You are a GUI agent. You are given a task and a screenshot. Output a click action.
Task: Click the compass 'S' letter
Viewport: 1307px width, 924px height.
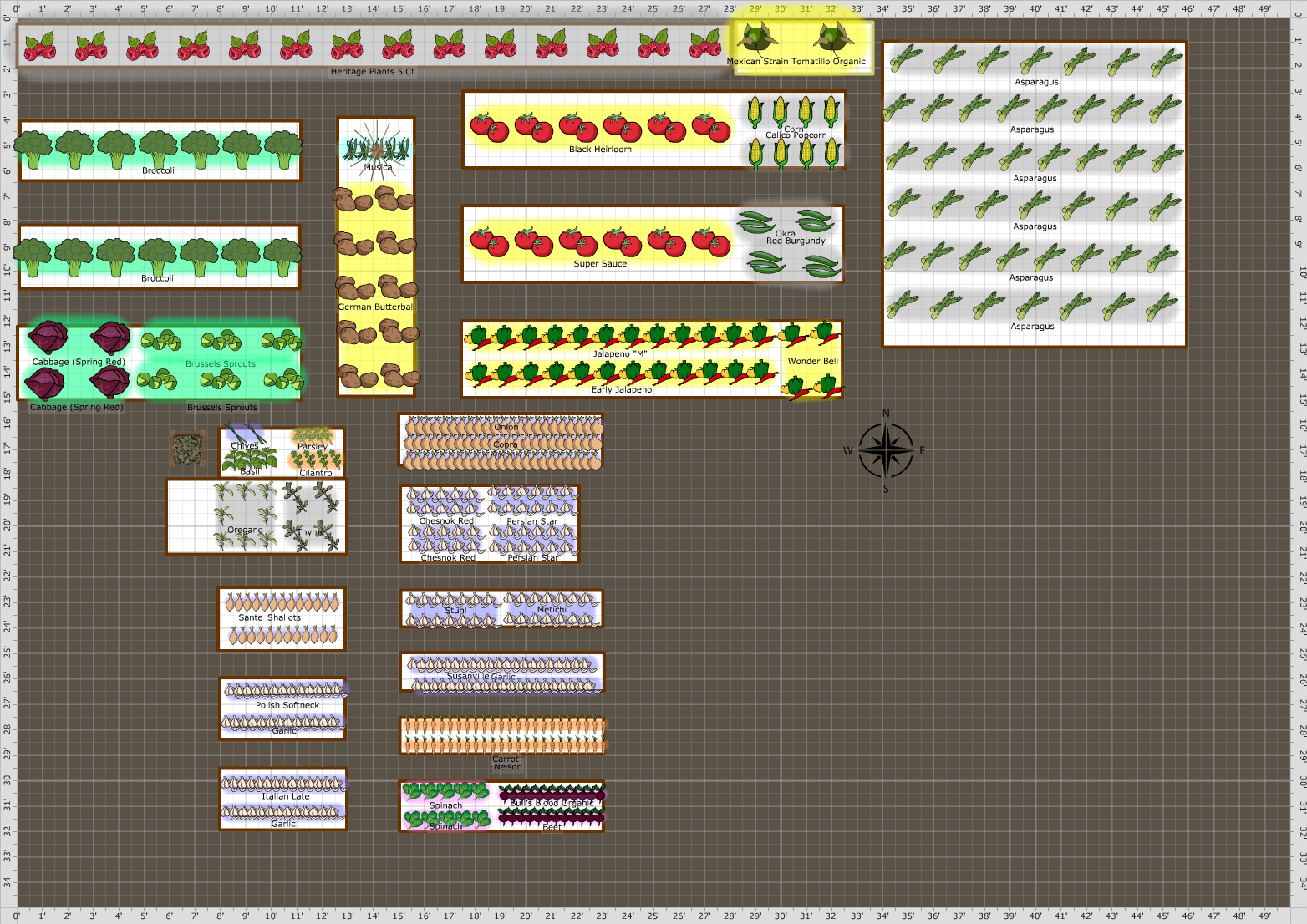pyautogui.click(x=886, y=489)
